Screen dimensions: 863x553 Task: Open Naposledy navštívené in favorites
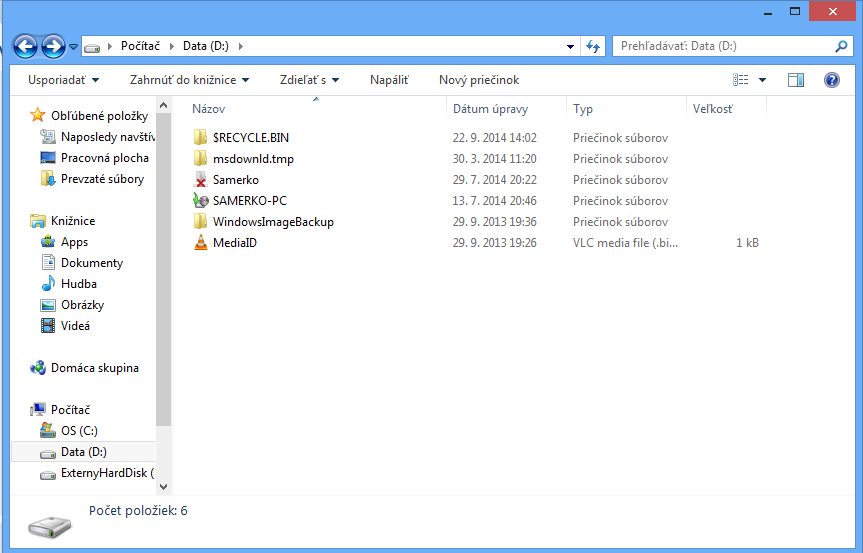pos(108,137)
